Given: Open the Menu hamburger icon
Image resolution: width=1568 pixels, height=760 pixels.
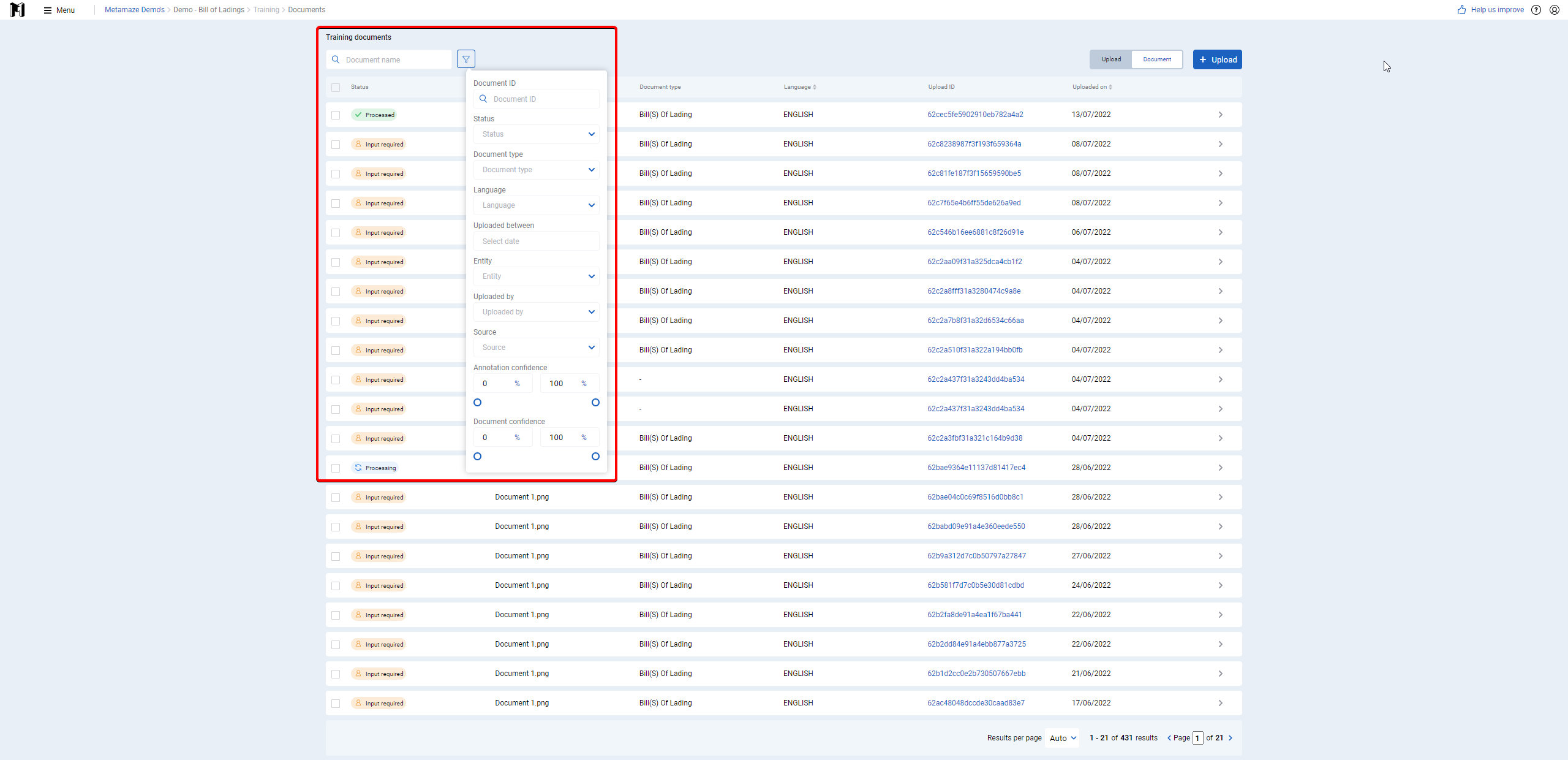Looking at the screenshot, I should (x=48, y=10).
